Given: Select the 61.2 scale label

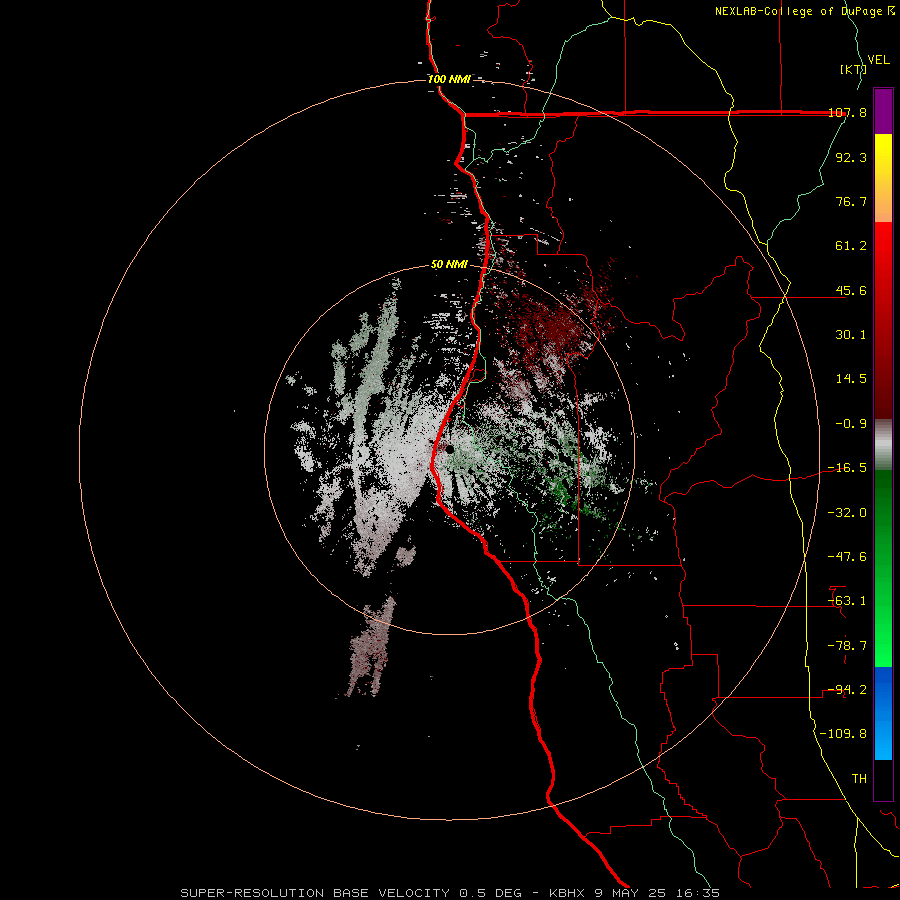Looking at the screenshot, I should [x=851, y=246].
